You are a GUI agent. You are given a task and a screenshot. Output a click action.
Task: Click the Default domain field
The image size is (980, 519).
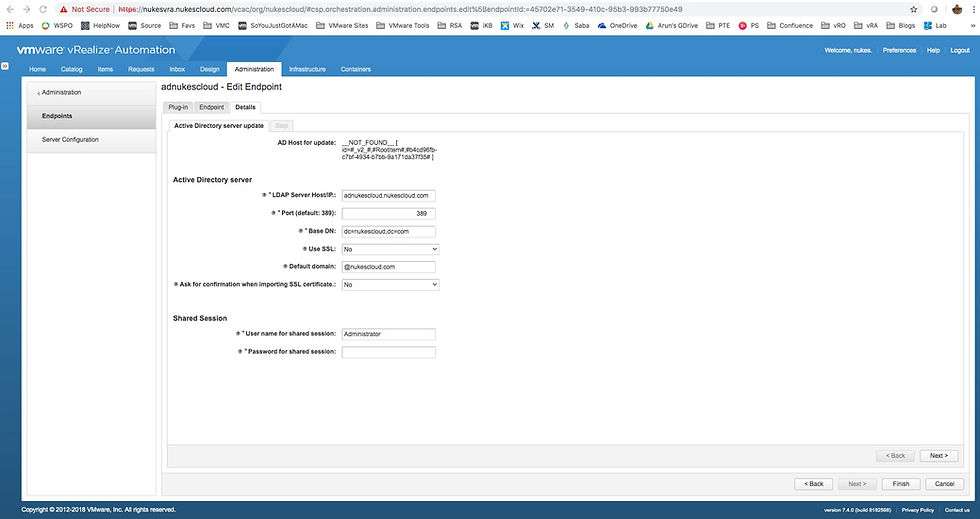tap(389, 267)
